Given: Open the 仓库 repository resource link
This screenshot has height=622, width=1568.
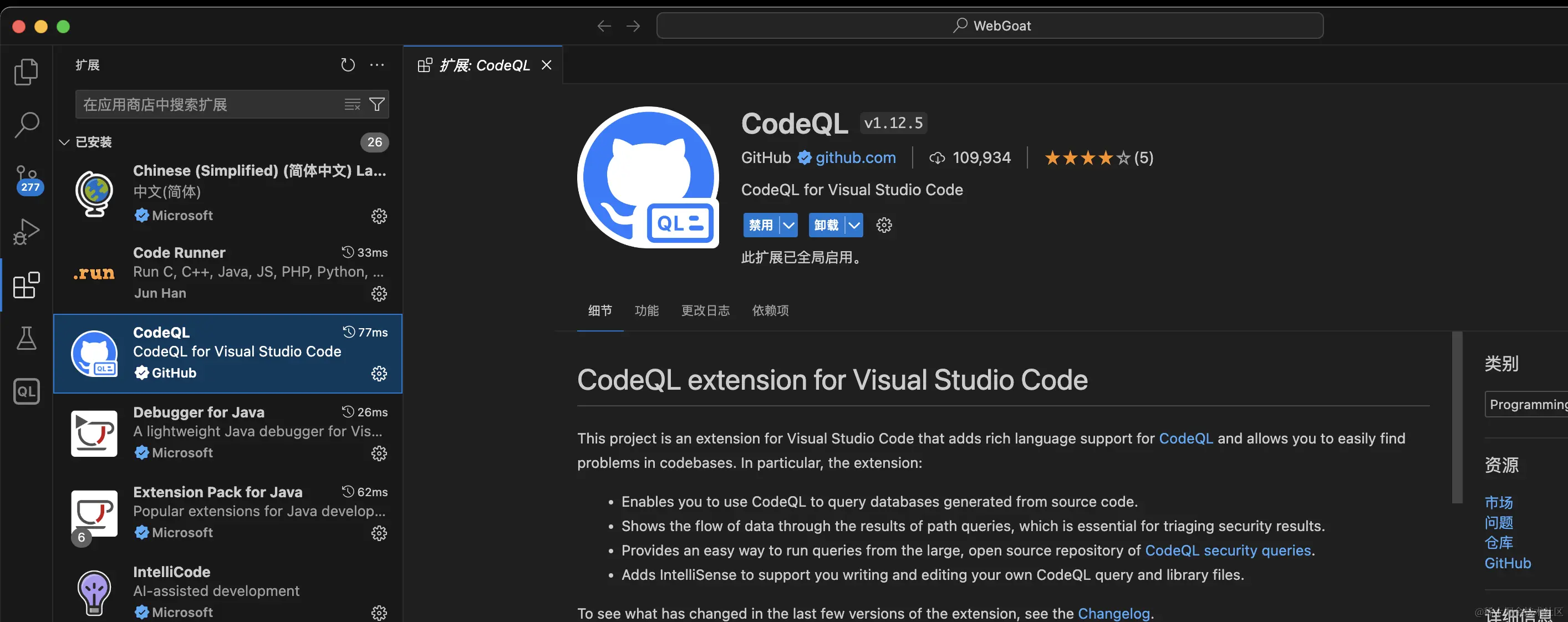Looking at the screenshot, I should coord(1499,543).
